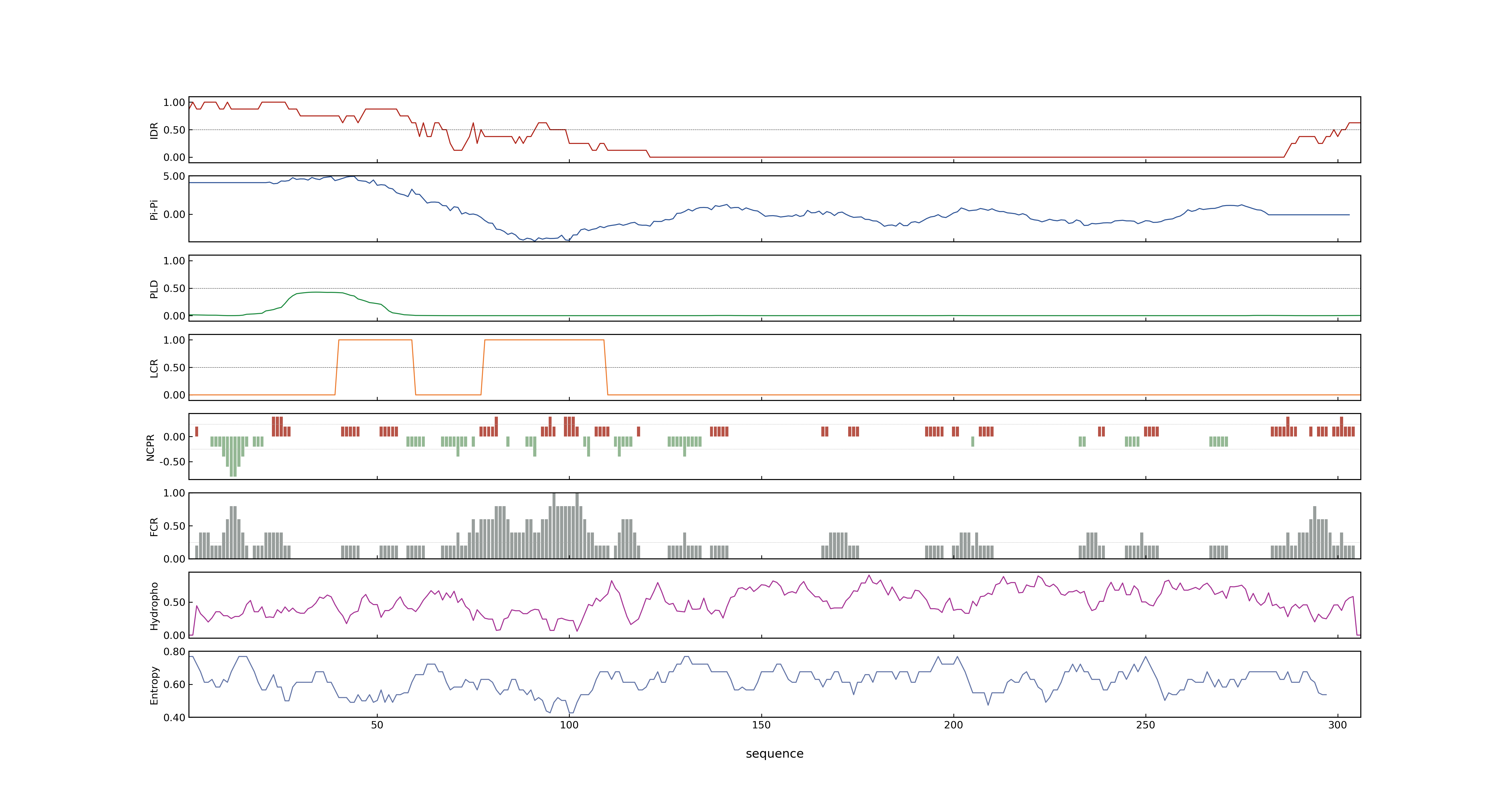
Task: Click the 0.80 tick on the Entropy axis
Action: 174,652
